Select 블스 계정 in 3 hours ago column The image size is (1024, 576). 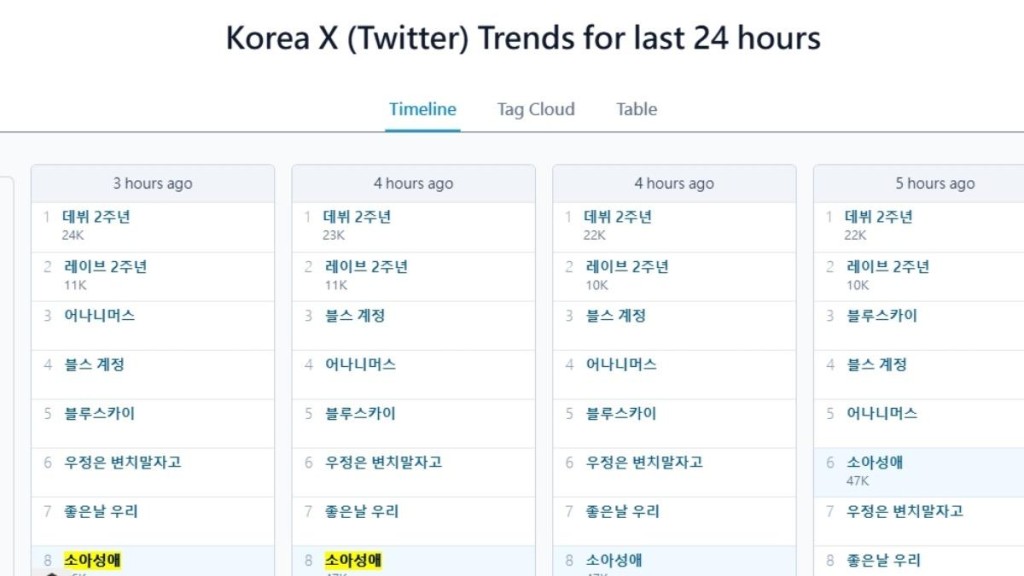click(94, 364)
